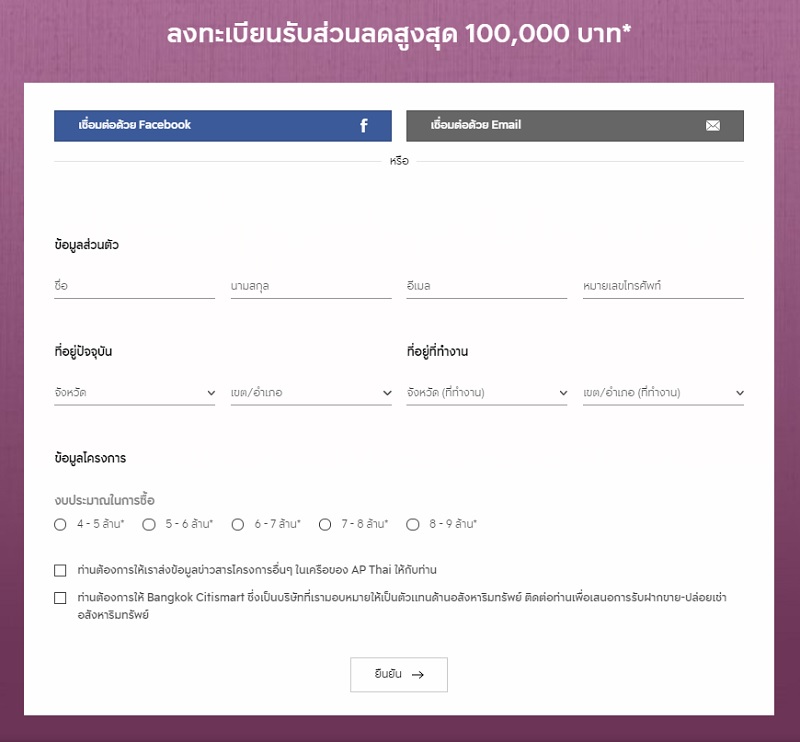The height and width of the screenshot is (742, 800).
Task: Enable AP Thai project news checkbox
Action: [x=61, y=570]
